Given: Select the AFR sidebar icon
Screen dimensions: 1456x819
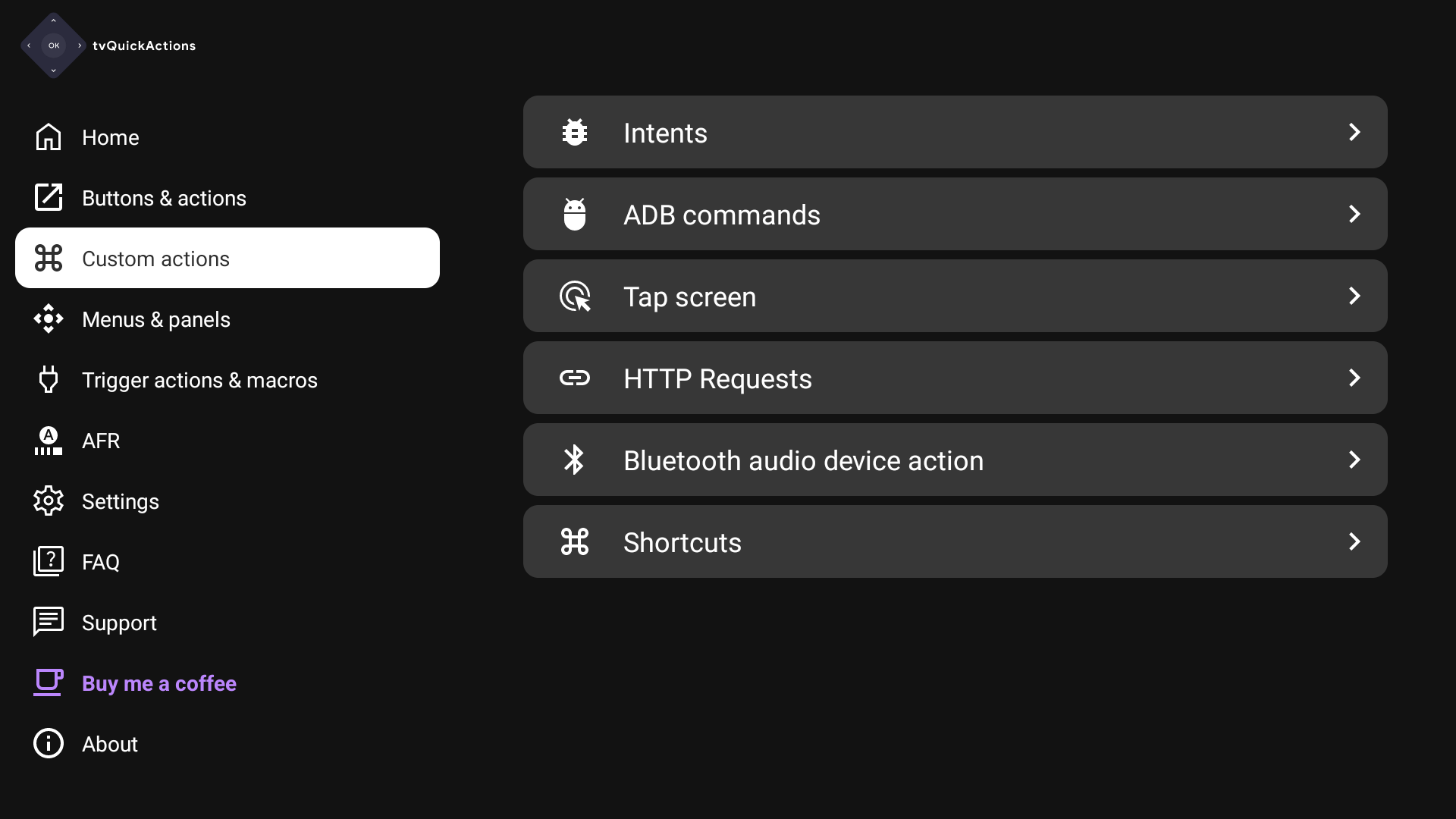Looking at the screenshot, I should tap(48, 441).
